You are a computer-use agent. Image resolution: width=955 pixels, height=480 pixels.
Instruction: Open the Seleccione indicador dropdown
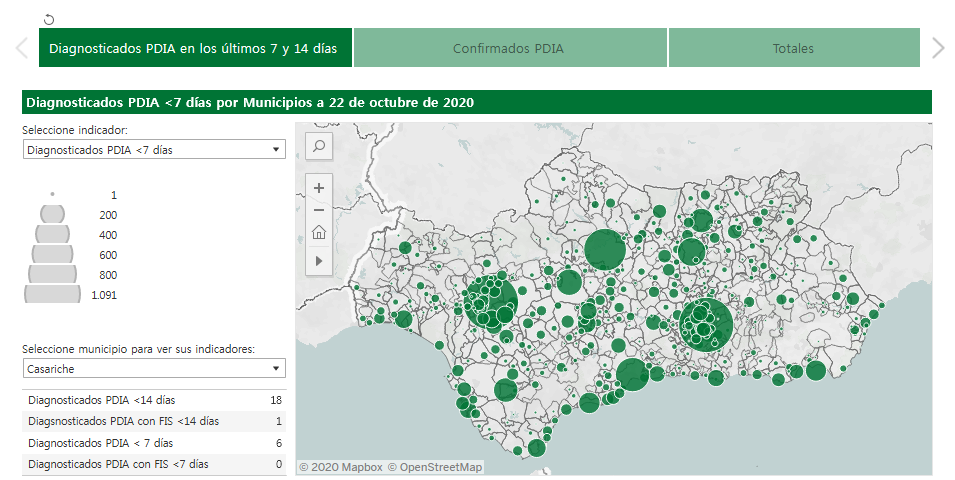click(154, 149)
